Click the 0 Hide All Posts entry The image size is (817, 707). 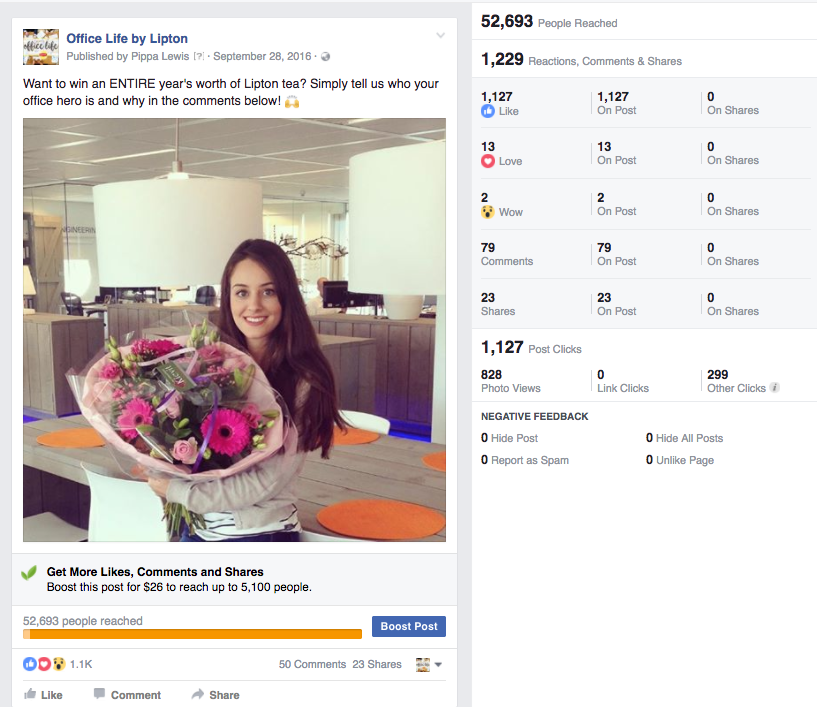pos(684,438)
